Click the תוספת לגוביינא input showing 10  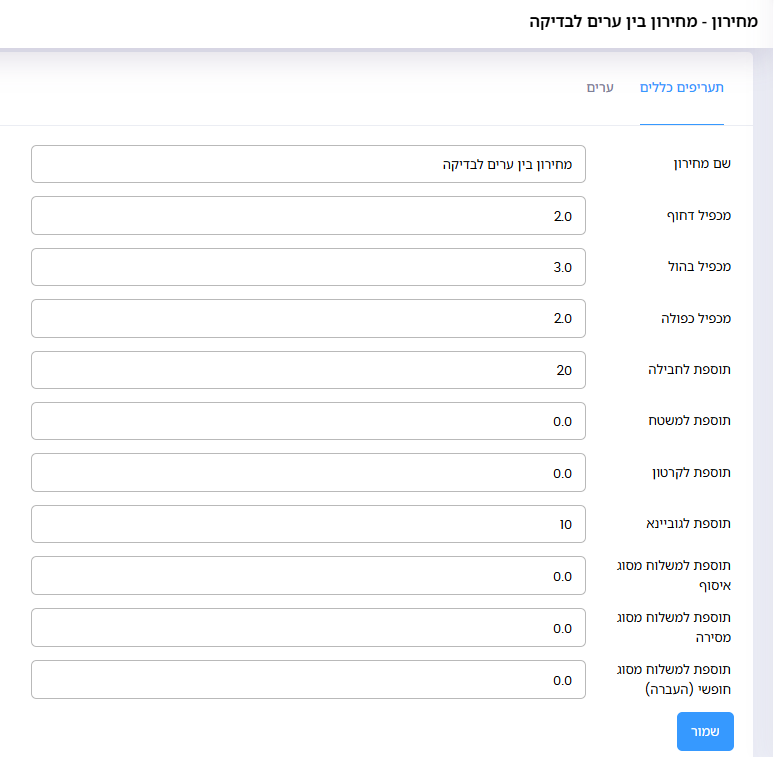[x=309, y=524]
